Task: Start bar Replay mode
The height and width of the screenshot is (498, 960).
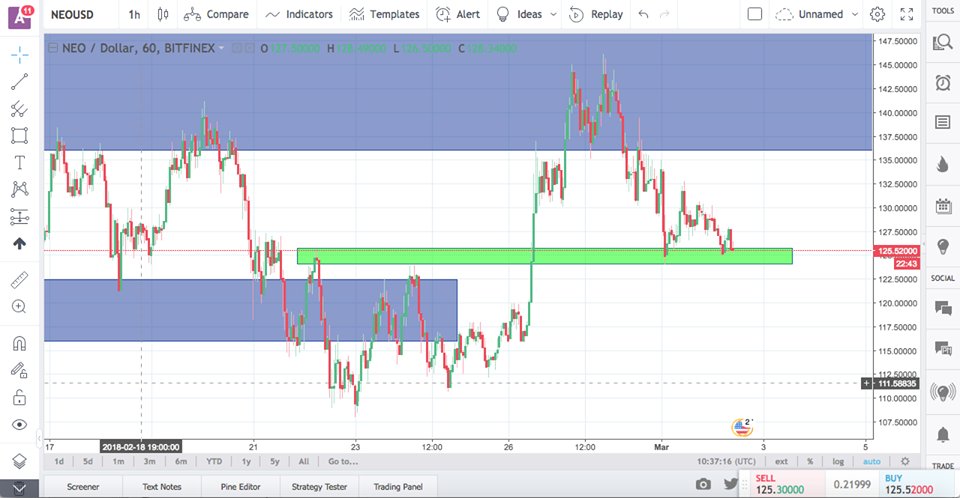Action: (596, 14)
